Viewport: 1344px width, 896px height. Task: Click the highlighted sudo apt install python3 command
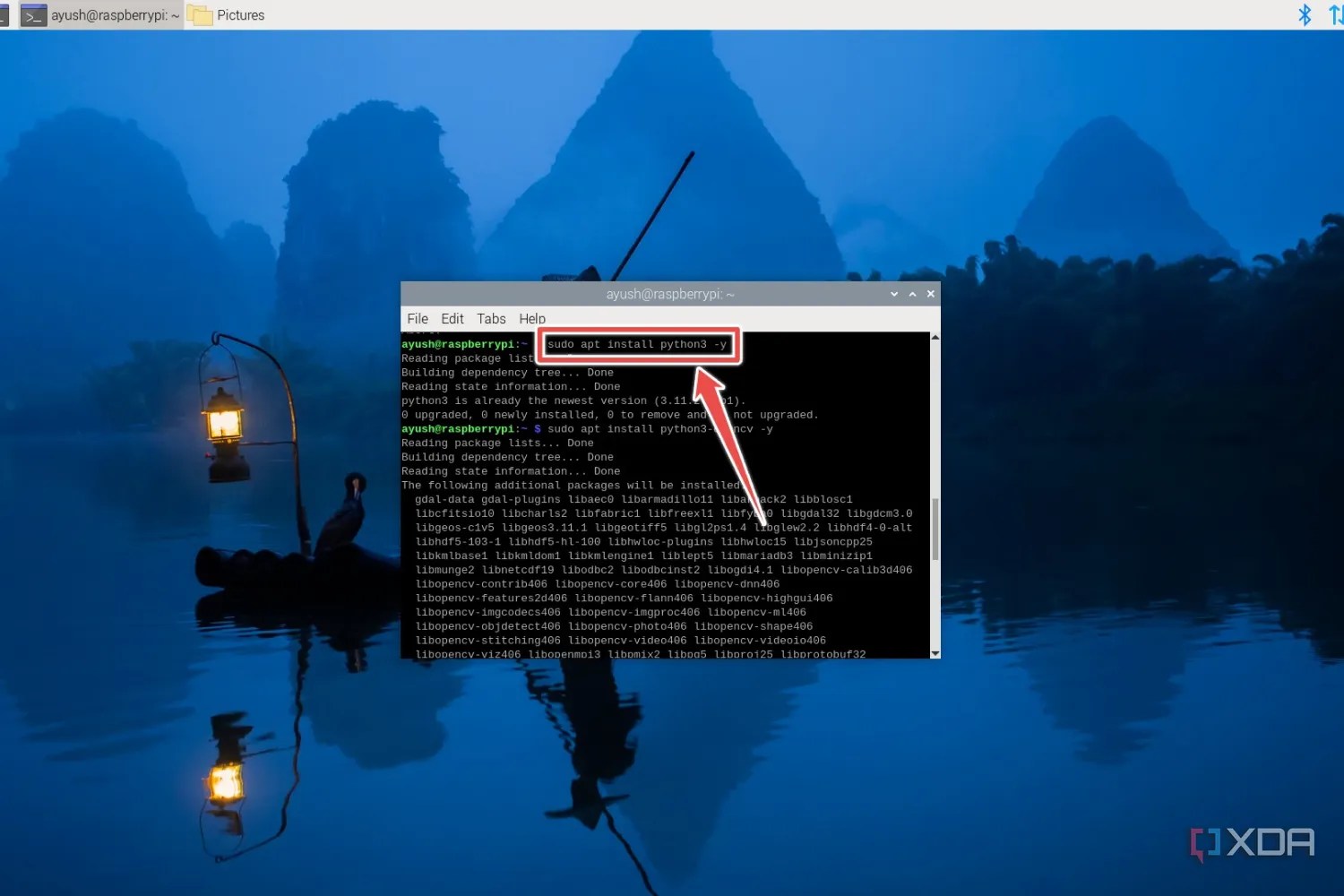pyautogui.click(x=638, y=344)
